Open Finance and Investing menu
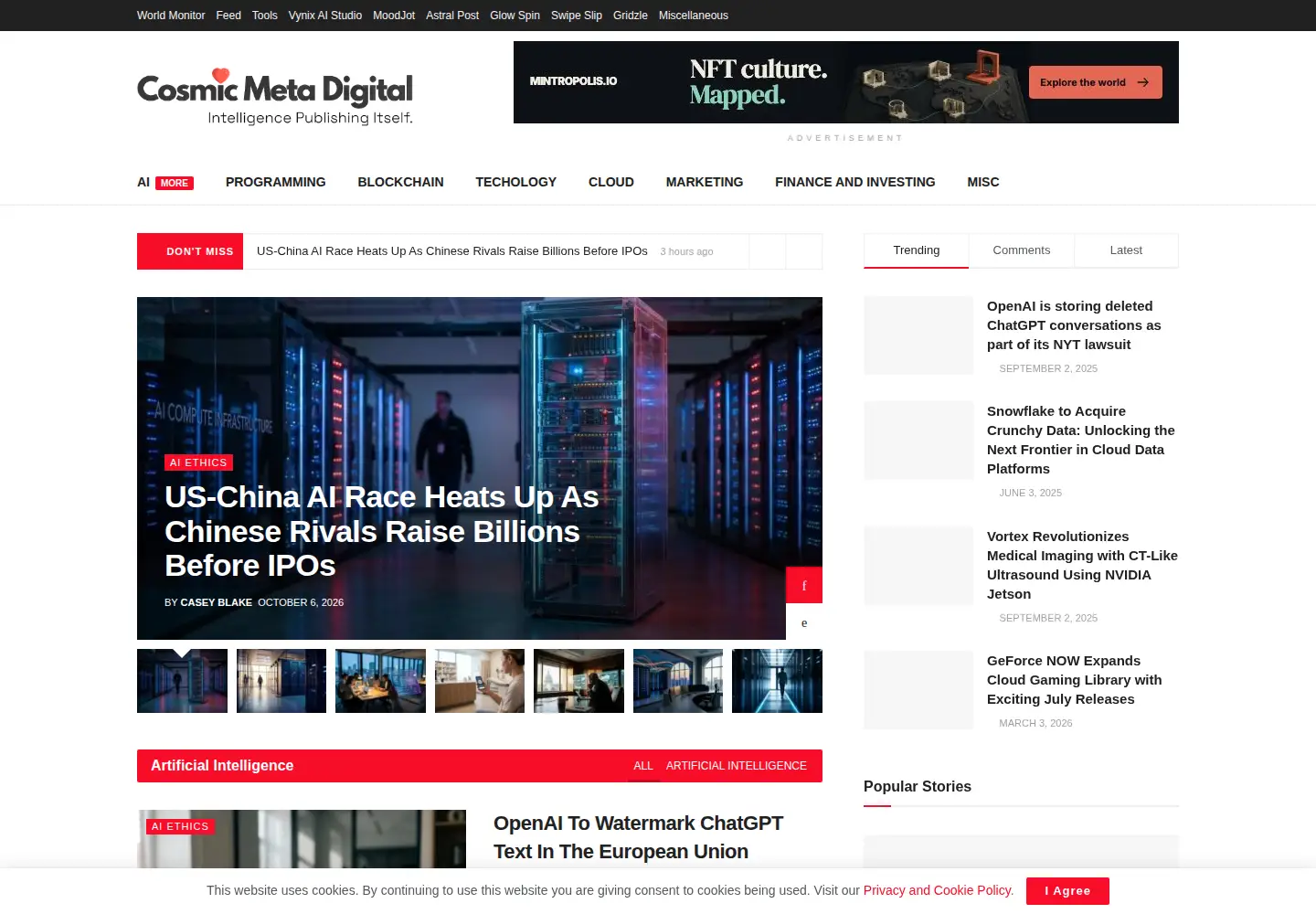The width and height of the screenshot is (1316, 914). pyautogui.click(x=855, y=182)
